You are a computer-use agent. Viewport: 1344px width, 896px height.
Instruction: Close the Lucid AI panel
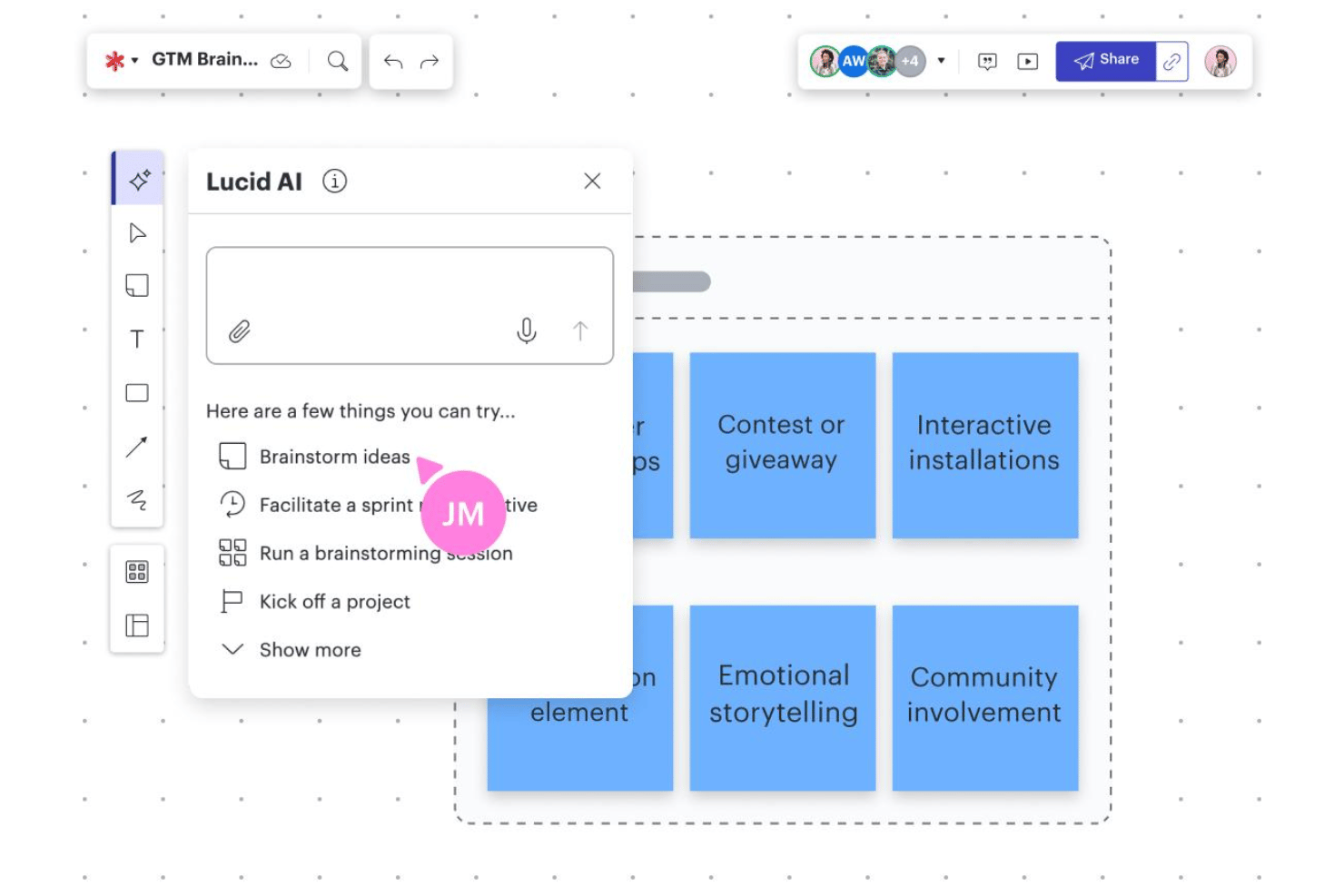(x=592, y=181)
